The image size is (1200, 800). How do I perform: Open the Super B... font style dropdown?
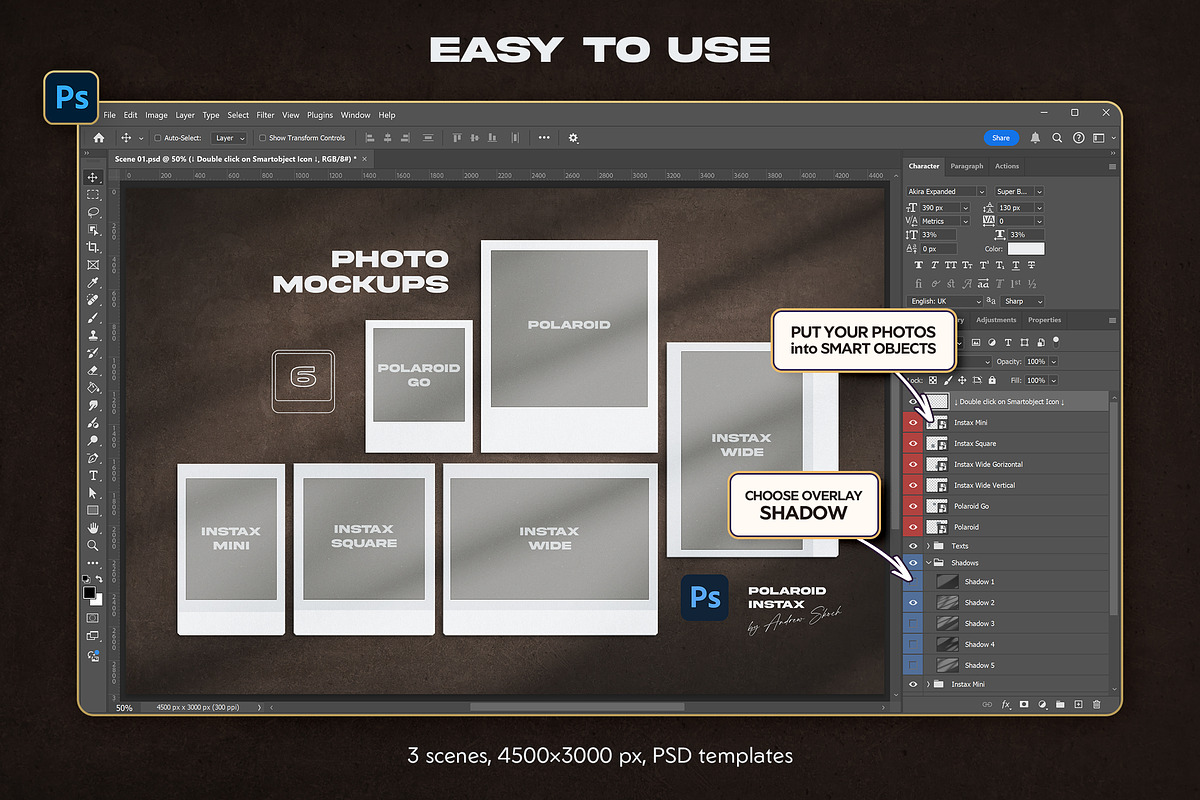click(1019, 191)
